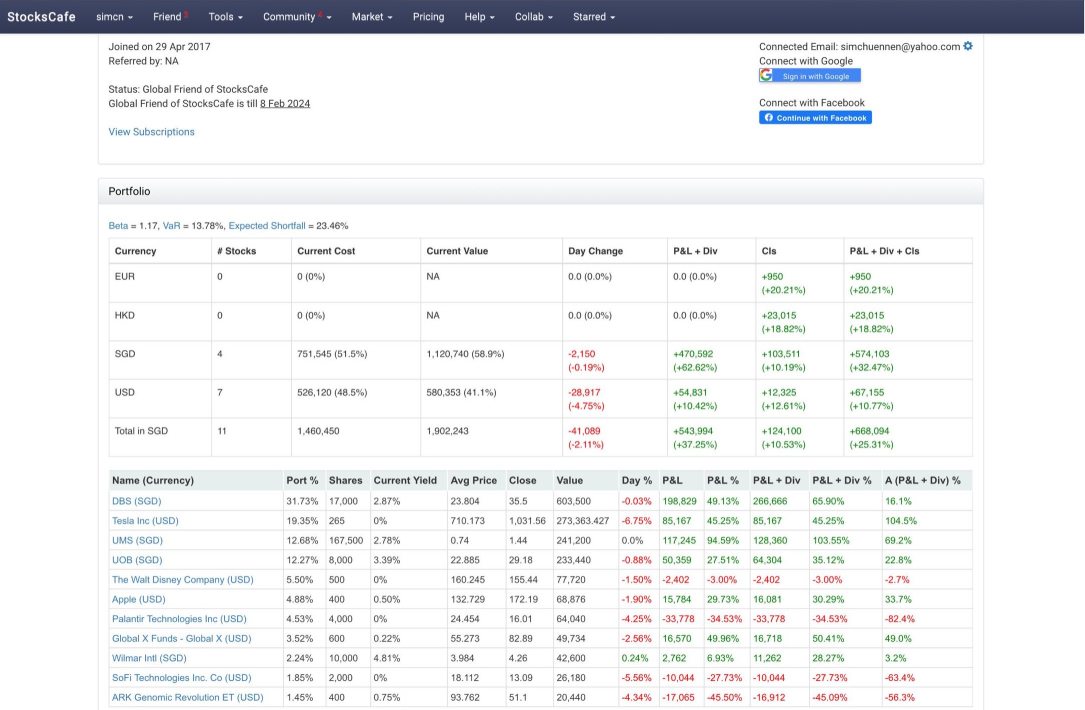Click the USD current cost 526,120 (48.5%)
The width and height of the screenshot is (1085, 710).
point(332,392)
